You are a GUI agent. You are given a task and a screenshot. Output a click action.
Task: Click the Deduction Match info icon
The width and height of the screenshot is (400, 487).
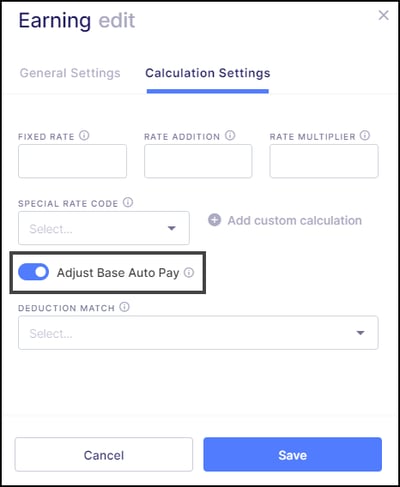tap(124, 307)
